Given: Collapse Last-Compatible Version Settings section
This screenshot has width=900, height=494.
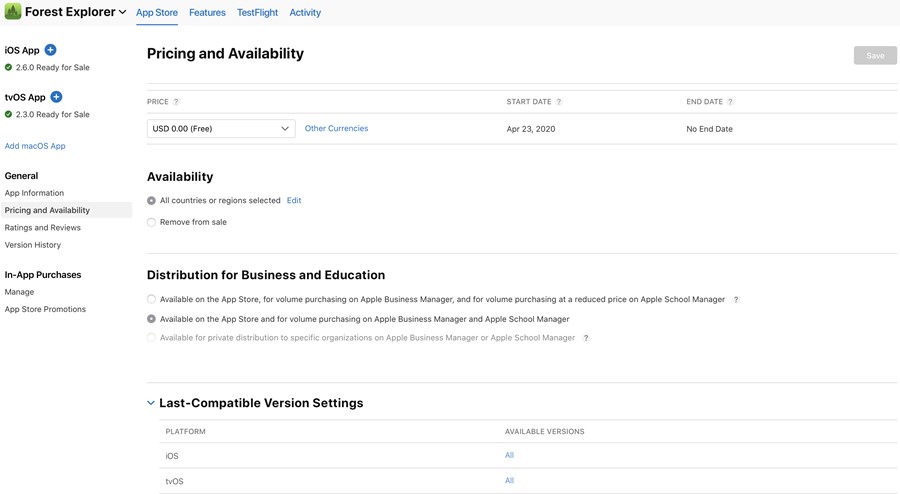Looking at the screenshot, I should (150, 403).
